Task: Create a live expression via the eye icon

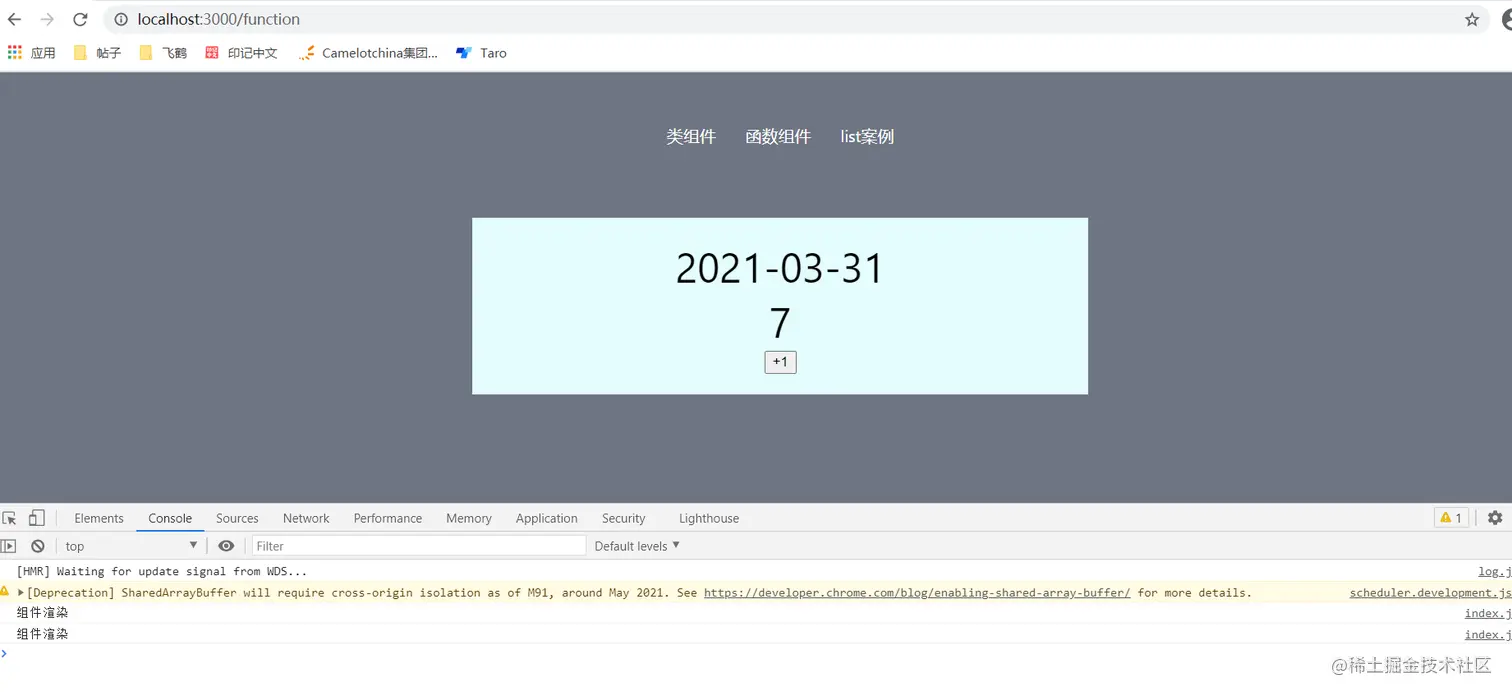Action: [x=226, y=546]
